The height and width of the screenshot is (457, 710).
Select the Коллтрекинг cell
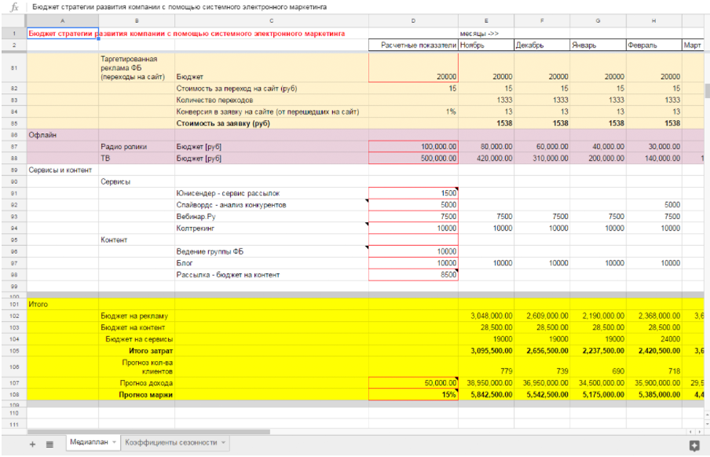pos(271,228)
